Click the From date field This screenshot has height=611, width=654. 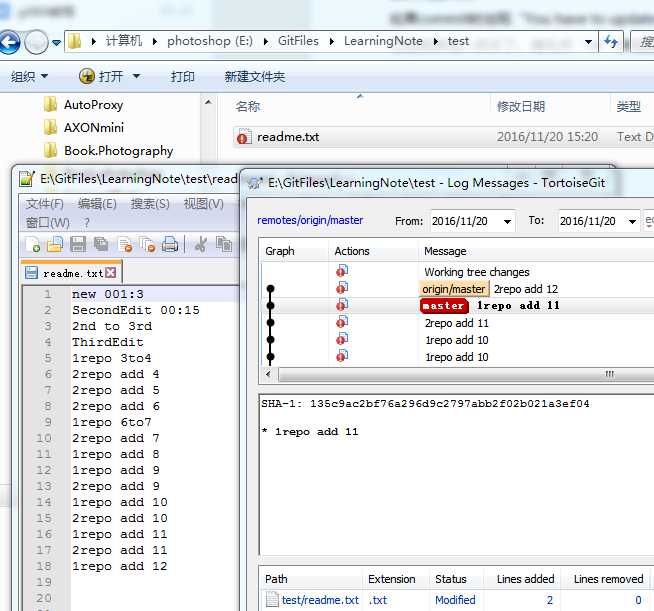[x=473, y=221]
